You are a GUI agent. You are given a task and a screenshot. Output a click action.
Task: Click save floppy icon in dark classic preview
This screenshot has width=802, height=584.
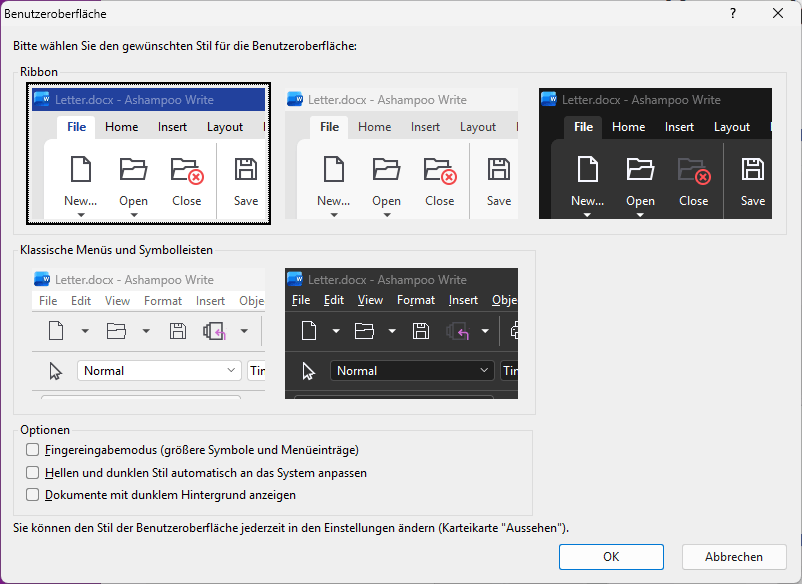[421, 331]
